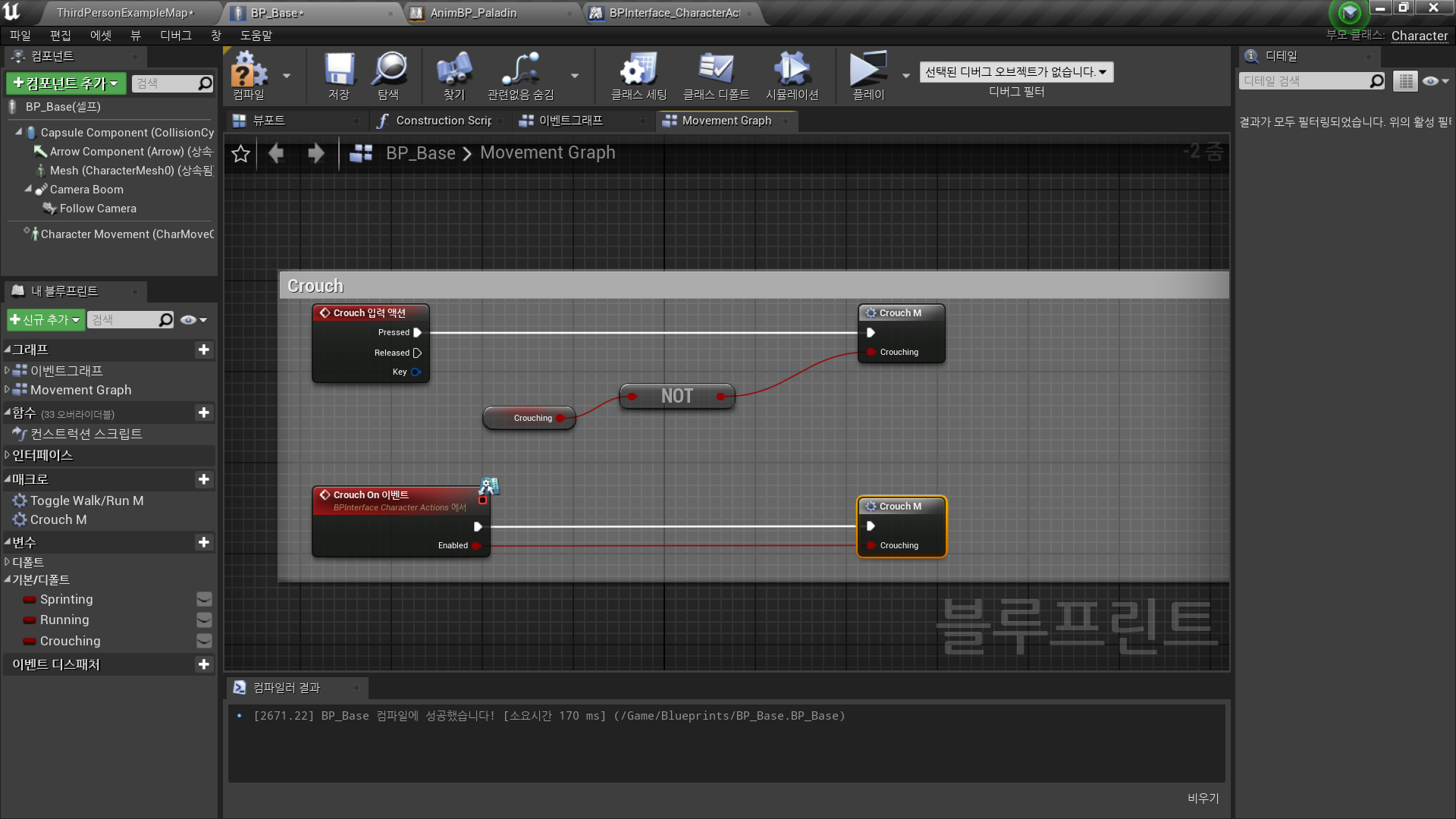1456x819 pixels.
Task: Open the Add Component (컴포넌트 추가) dropdown
Action: point(66,83)
